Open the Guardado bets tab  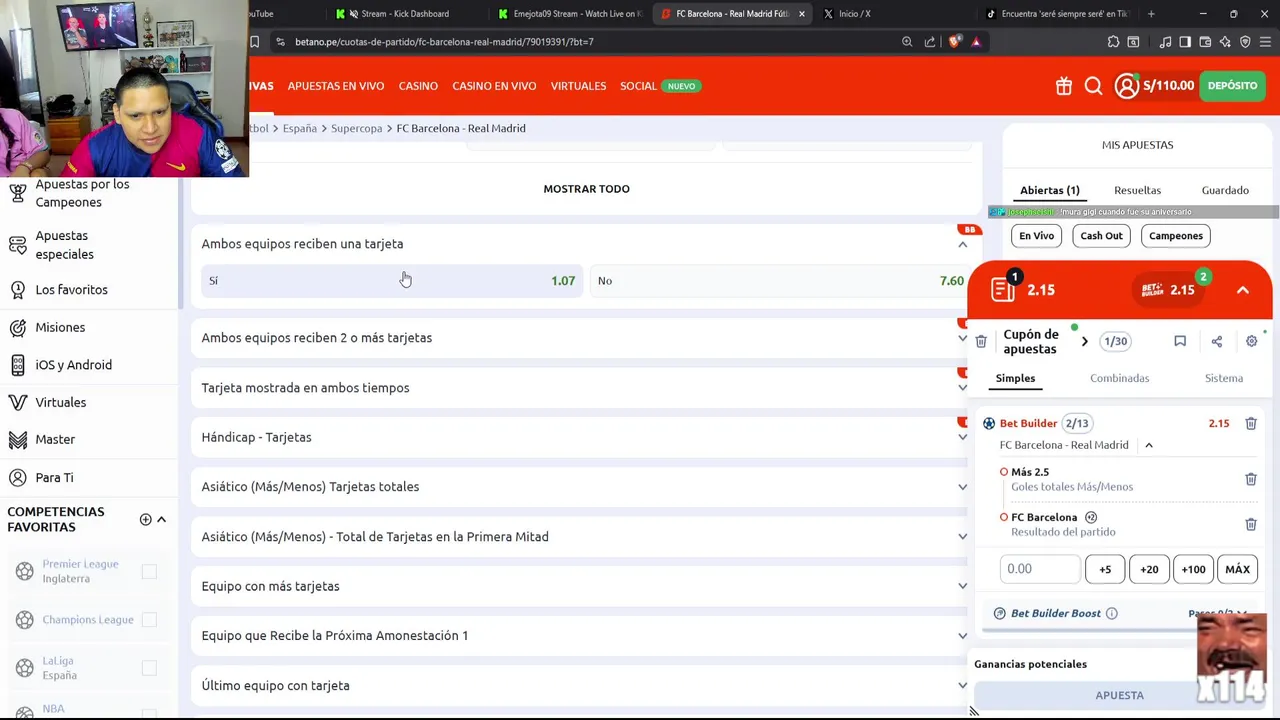click(1225, 190)
